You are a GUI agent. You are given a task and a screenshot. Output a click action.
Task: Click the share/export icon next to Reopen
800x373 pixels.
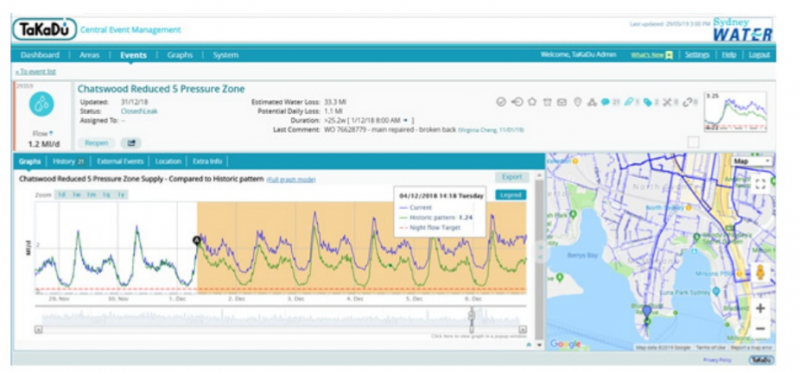(x=131, y=143)
